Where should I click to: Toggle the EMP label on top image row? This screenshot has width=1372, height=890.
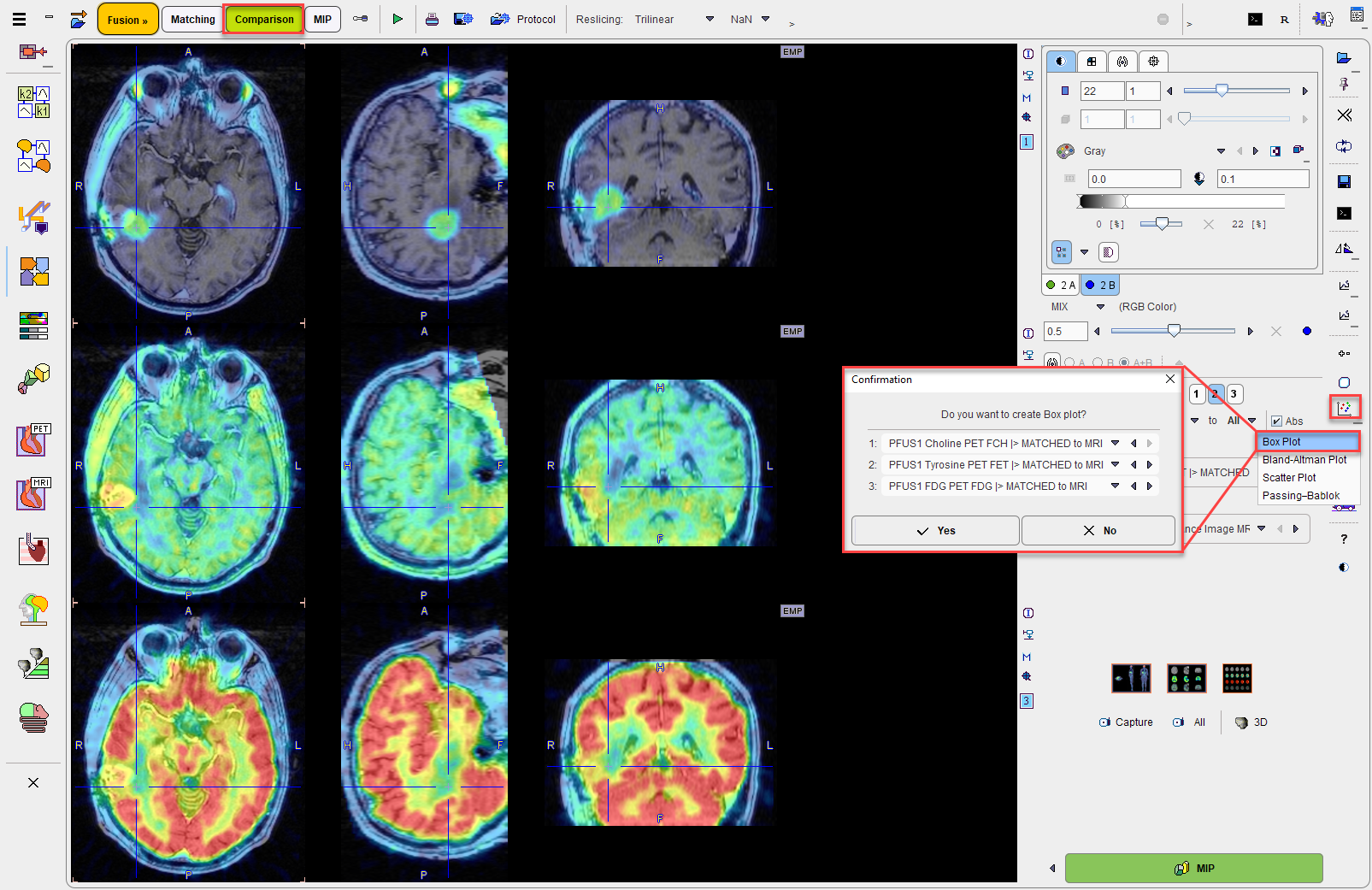click(x=792, y=52)
